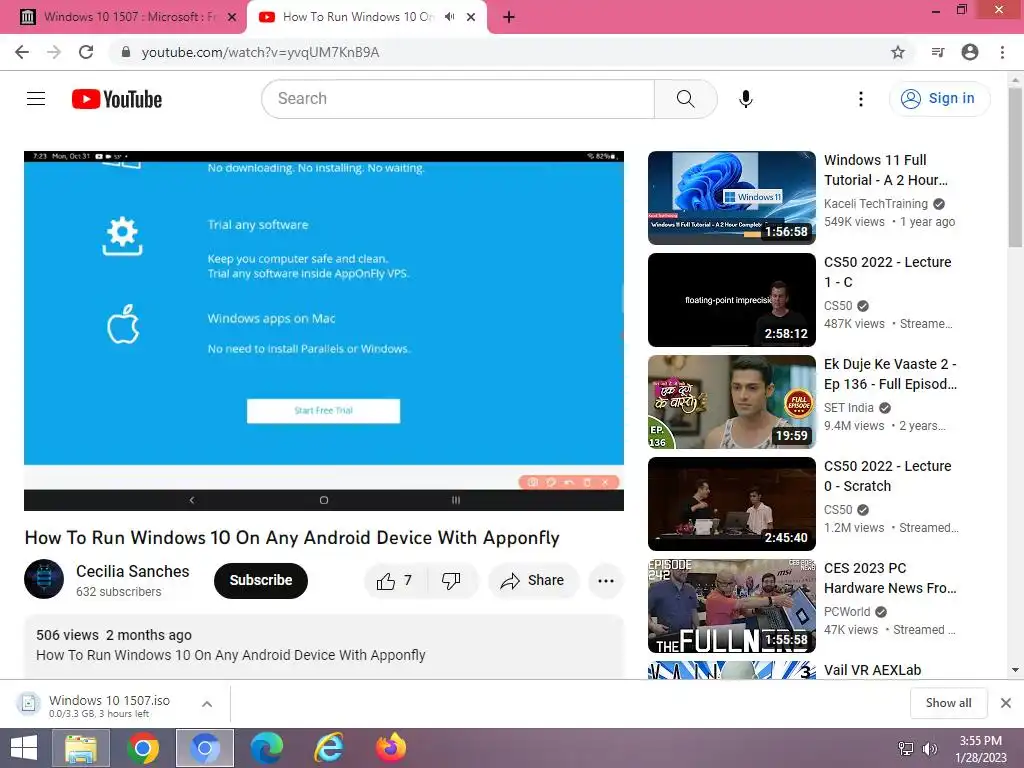The height and width of the screenshot is (768, 1024).
Task: Open Firefox from taskbar
Action: 391,748
